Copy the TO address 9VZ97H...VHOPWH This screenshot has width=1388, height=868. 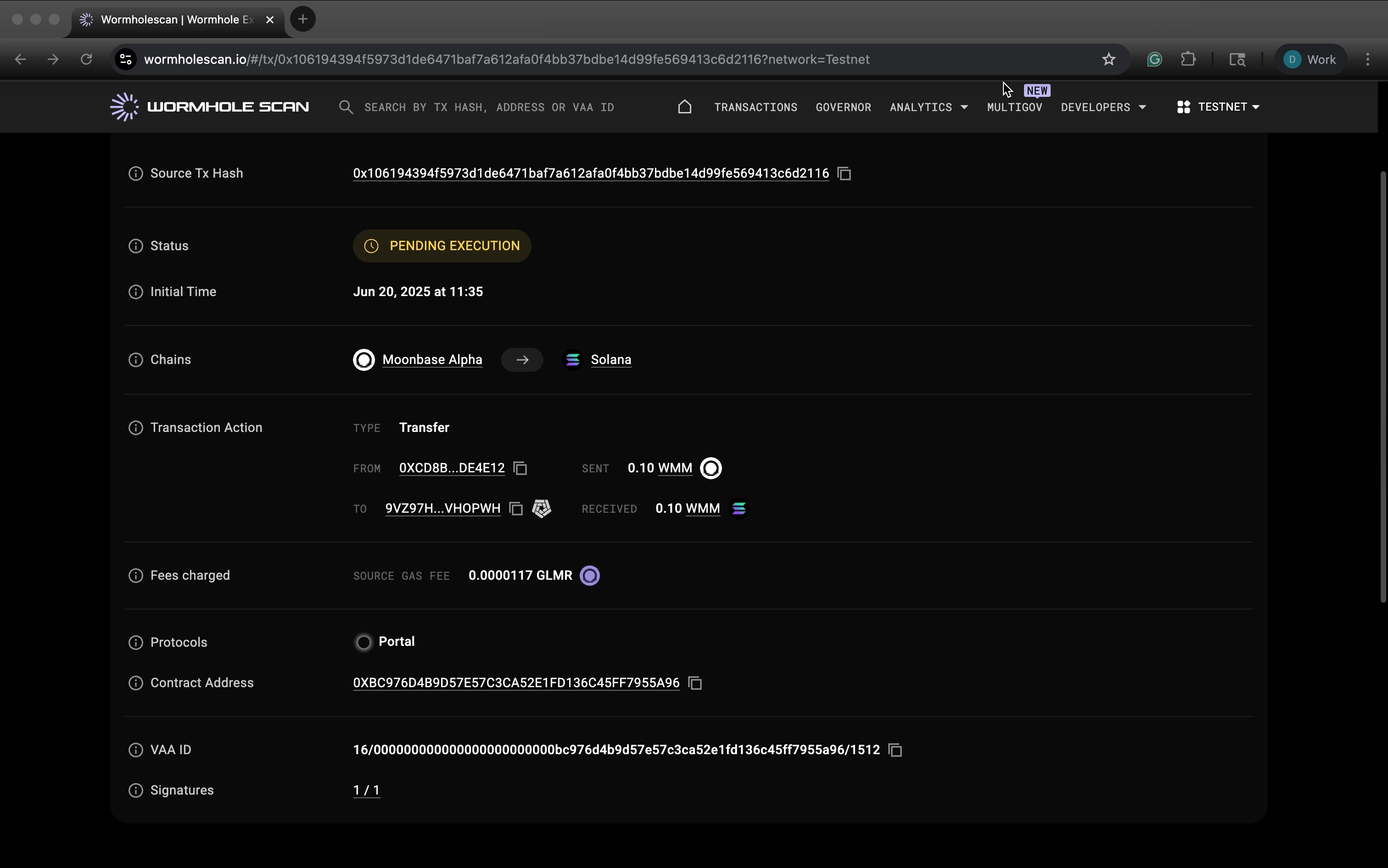click(x=516, y=509)
